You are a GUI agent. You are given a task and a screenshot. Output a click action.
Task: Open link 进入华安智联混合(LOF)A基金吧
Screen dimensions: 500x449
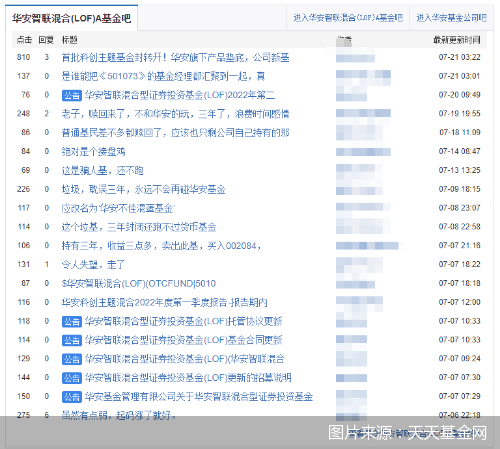pos(348,18)
